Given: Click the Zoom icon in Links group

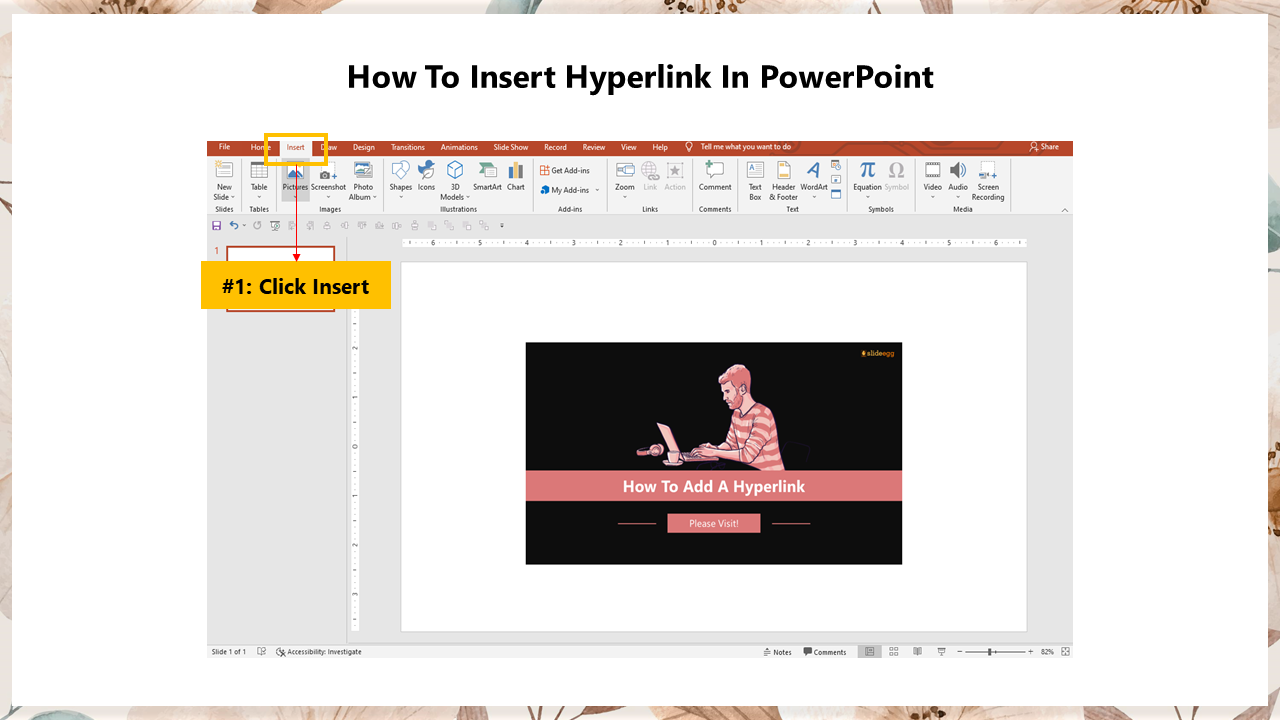Looking at the screenshot, I should coord(625,170).
